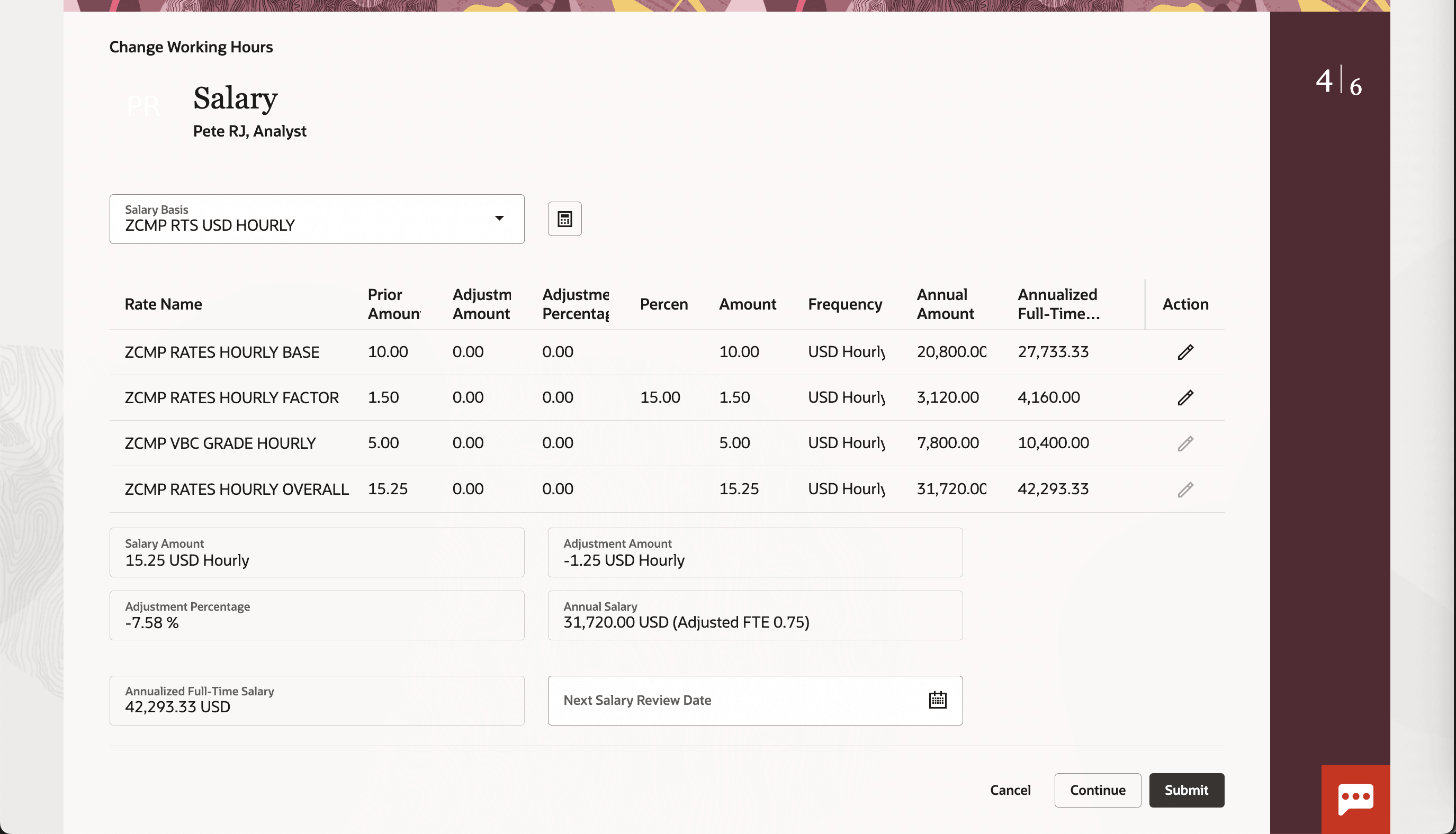Click the Continue button

click(1098, 790)
